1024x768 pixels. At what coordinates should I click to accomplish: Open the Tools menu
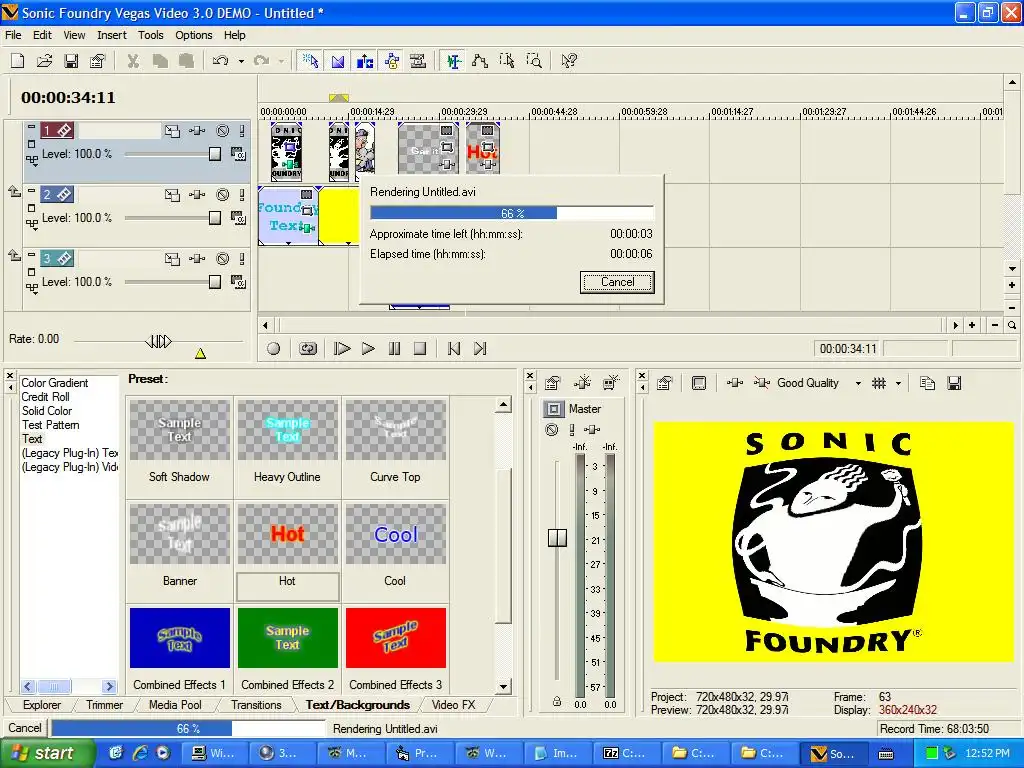pyautogui.click(x=150, y=35)
